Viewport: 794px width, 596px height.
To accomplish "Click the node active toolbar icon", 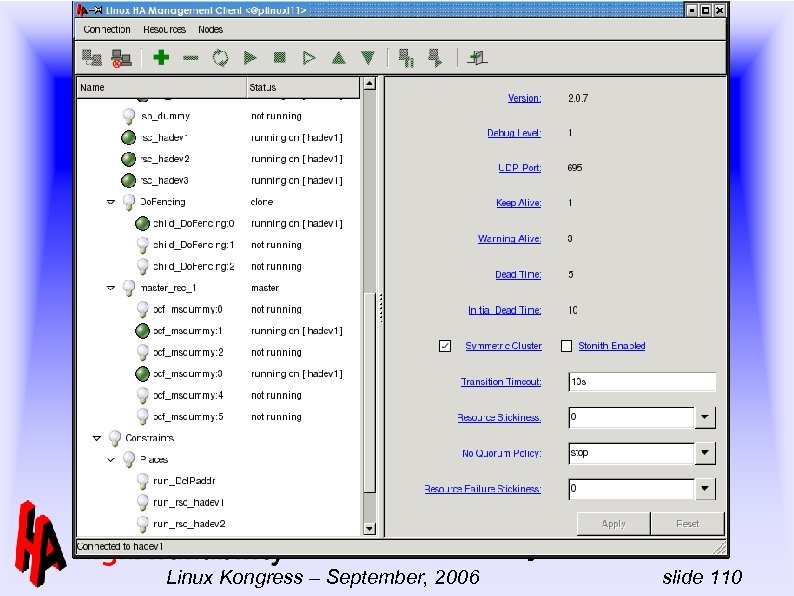I will pyautogui.click(x=435, y=58).
